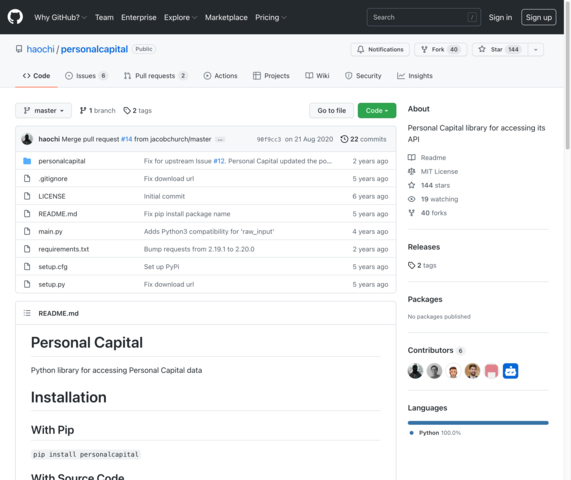Switch to the Pull requests tab
The image size is (571, 480).
155,76
